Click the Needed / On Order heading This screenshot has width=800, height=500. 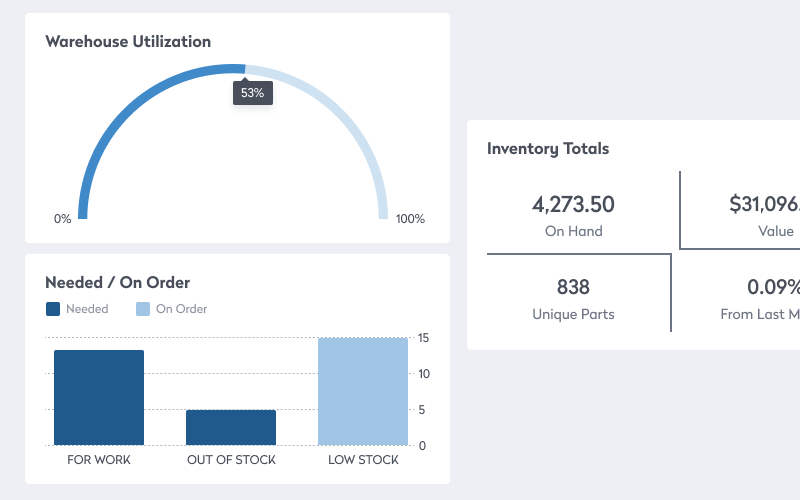tap(118, 282)
